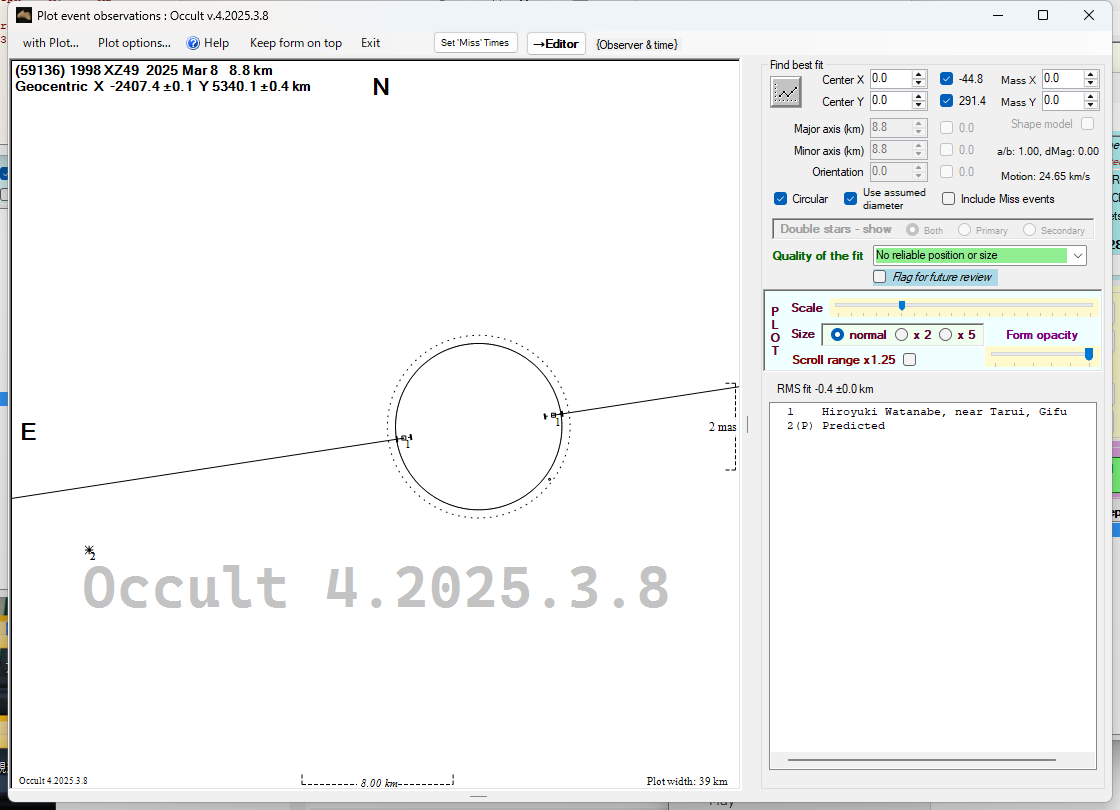Viewport: 1120px width, 810px height.
Task: Increase Mass X using the up spinner
Action: pyautogui.click(x=1091, y=74)
